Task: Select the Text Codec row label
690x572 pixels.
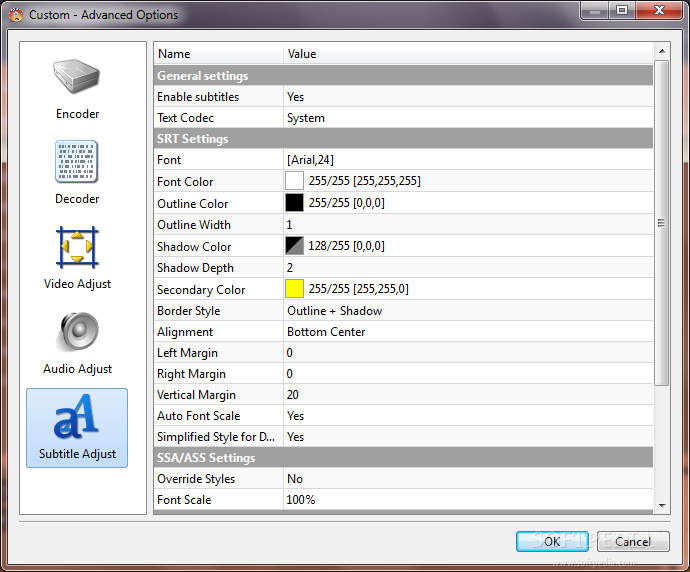Action: [185, 118]
